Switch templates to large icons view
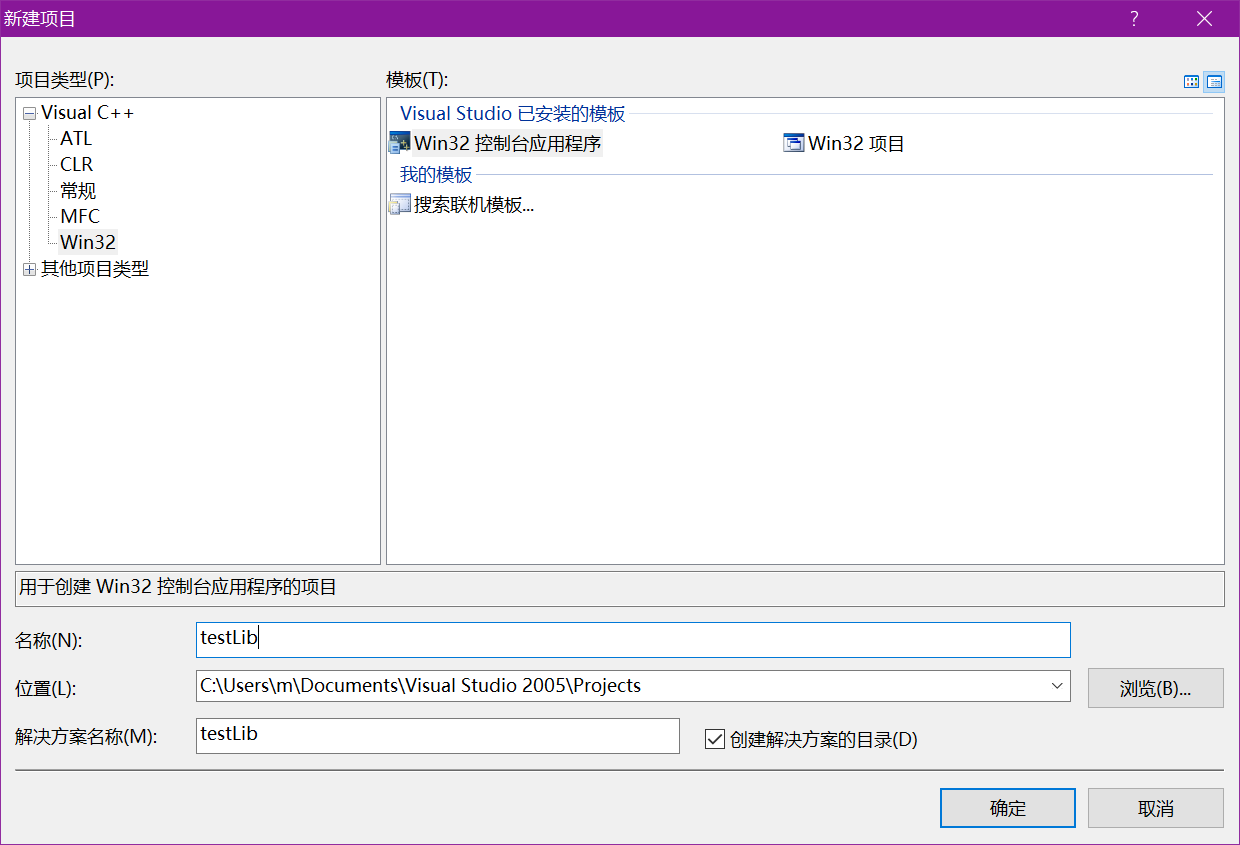This screenshot has height=845, width=1240. coord(1191,82)
